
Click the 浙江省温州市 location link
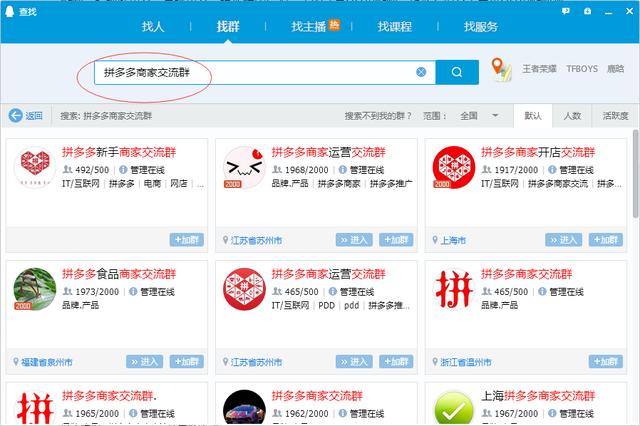pyautogui.click(x=465, y=362)
